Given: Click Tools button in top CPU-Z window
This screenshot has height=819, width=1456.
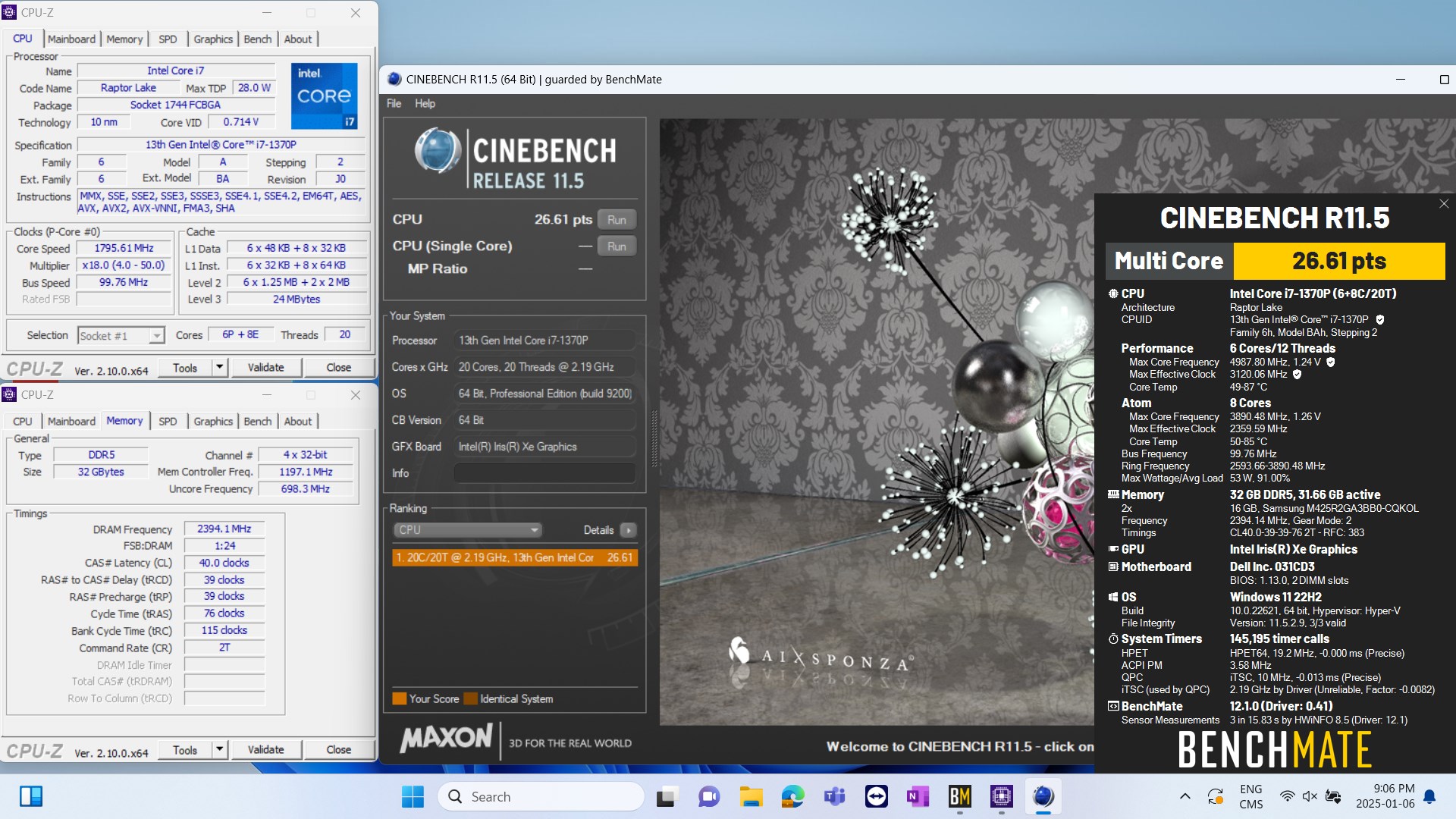Looking at the screenshot, I should [x=185, y=368].
